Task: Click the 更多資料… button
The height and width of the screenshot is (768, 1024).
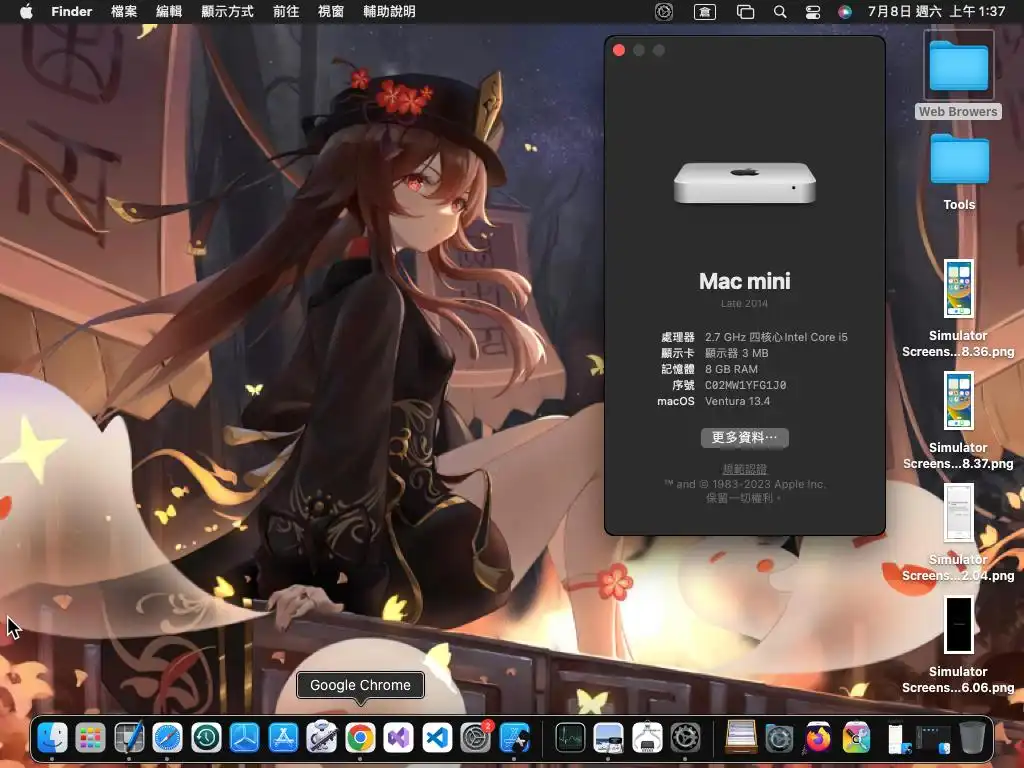Action: (x=744, y=438)
